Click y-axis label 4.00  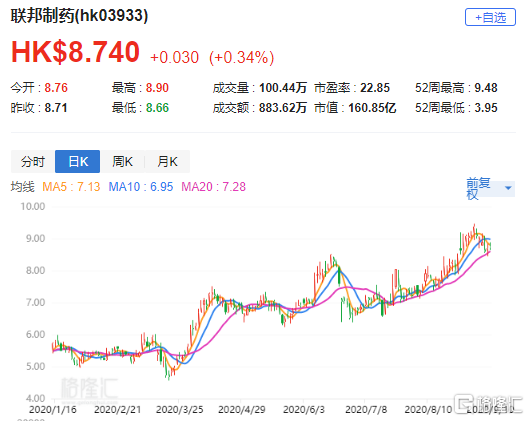[x=35, y=398]
